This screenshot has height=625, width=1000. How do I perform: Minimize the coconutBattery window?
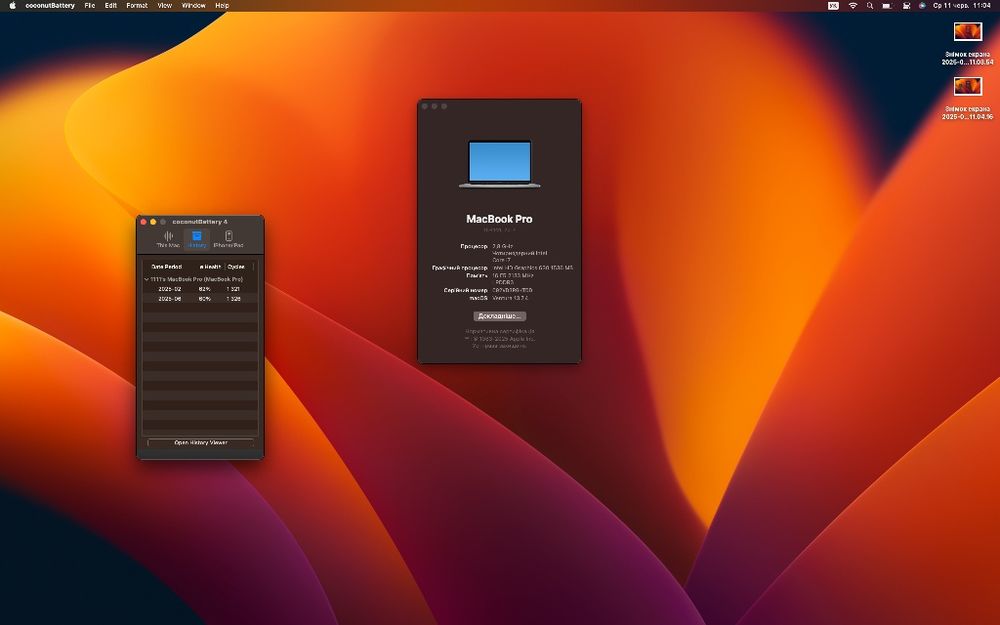click(x=153, y=222)
